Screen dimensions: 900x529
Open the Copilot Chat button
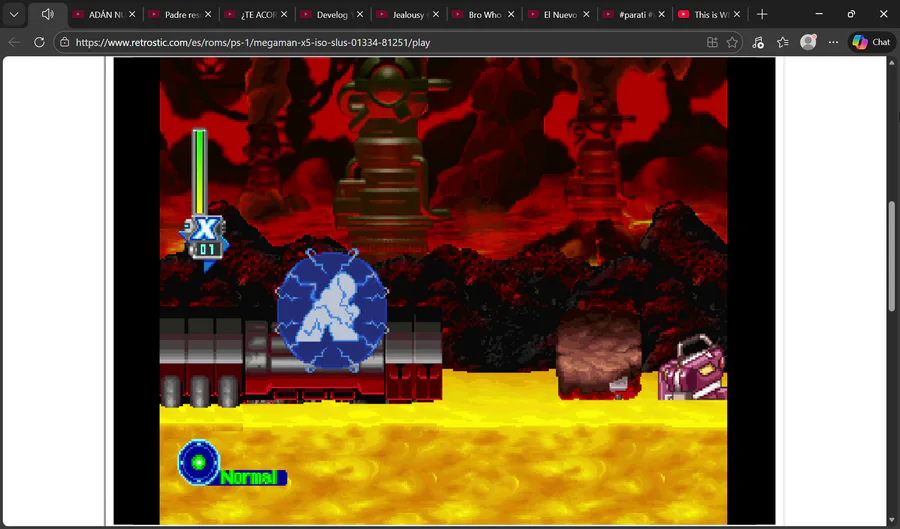click(x=871, y=42)
